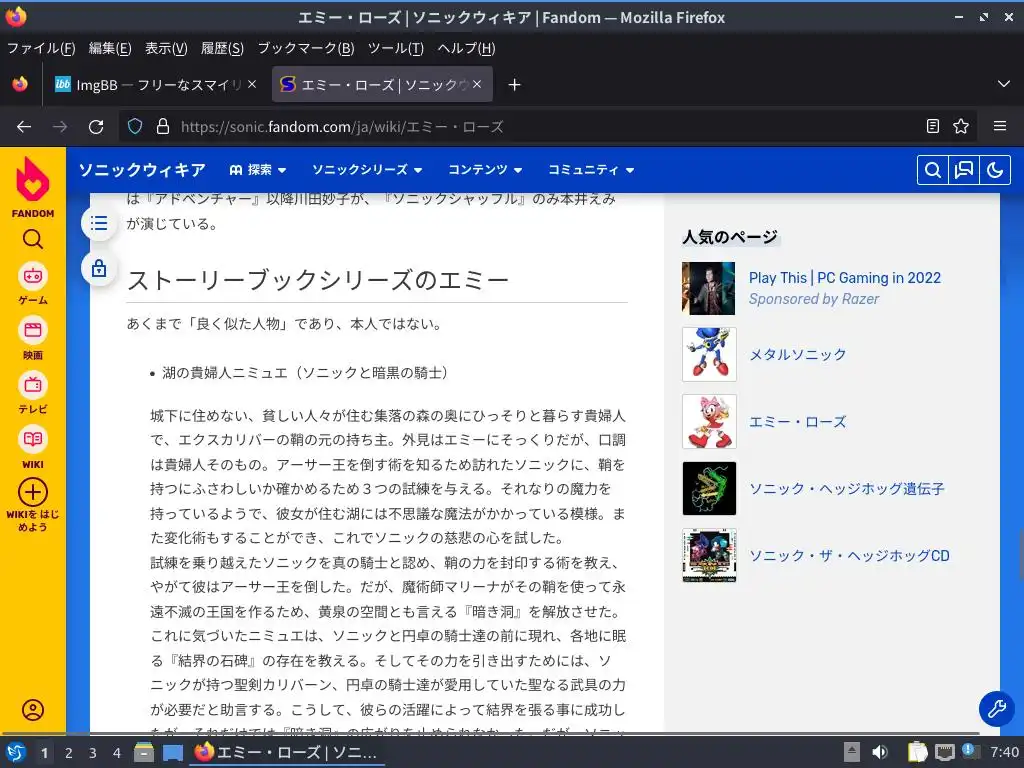The image size is (1024, 768).
Task: Expand the コミュニティ dropdown
Action: 592,170
